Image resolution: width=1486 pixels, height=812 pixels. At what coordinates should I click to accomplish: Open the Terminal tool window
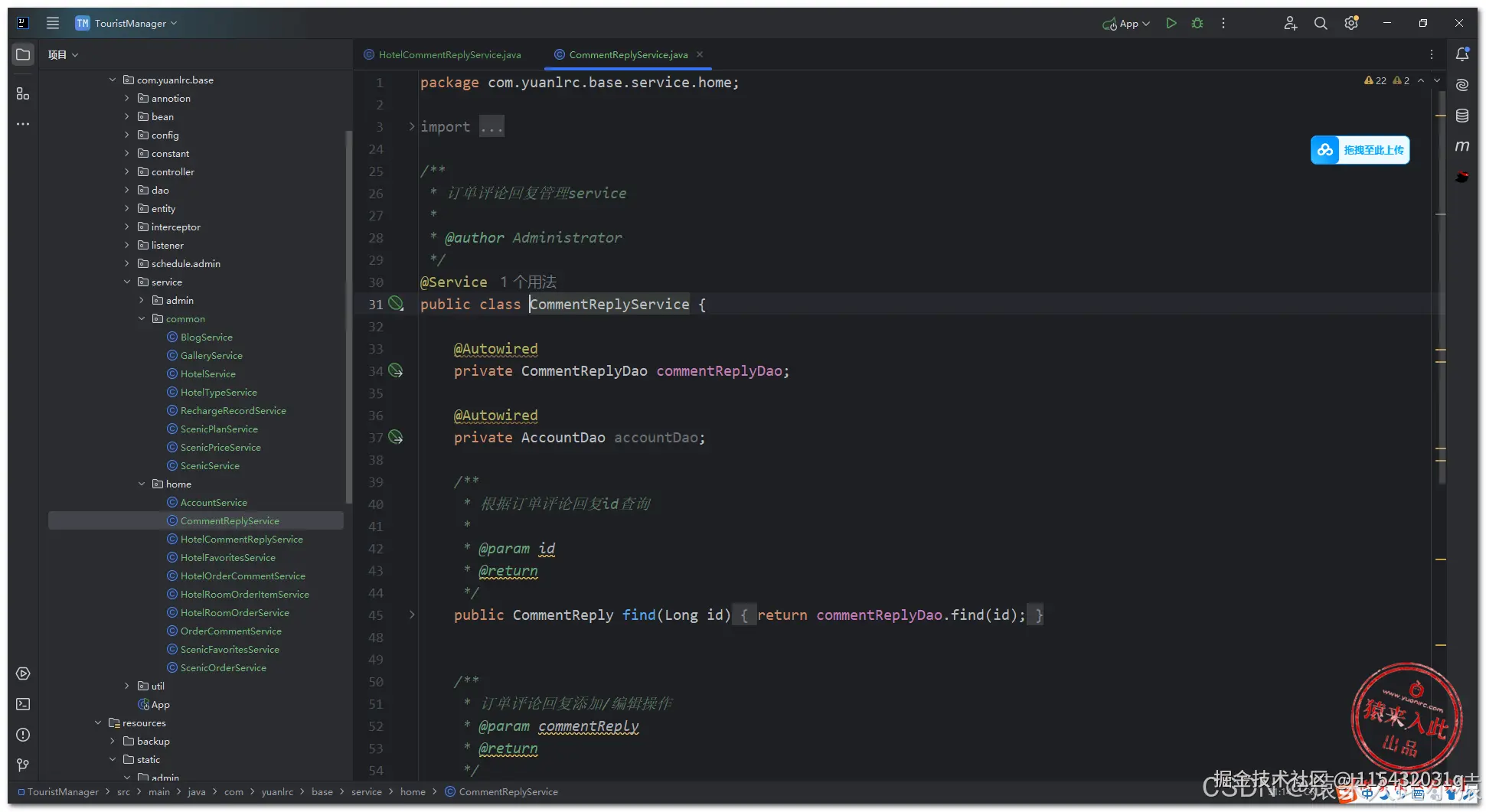click(23, 704)
